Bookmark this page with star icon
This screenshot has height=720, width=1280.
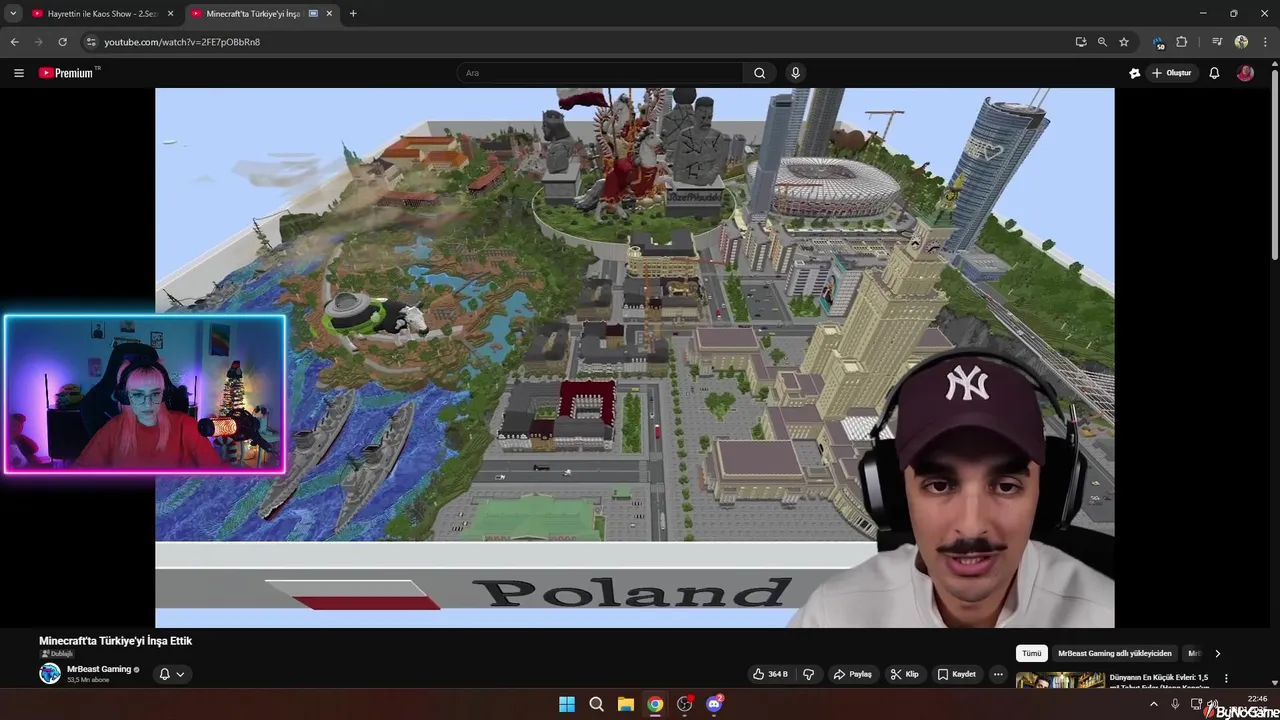click(1124, 42)
